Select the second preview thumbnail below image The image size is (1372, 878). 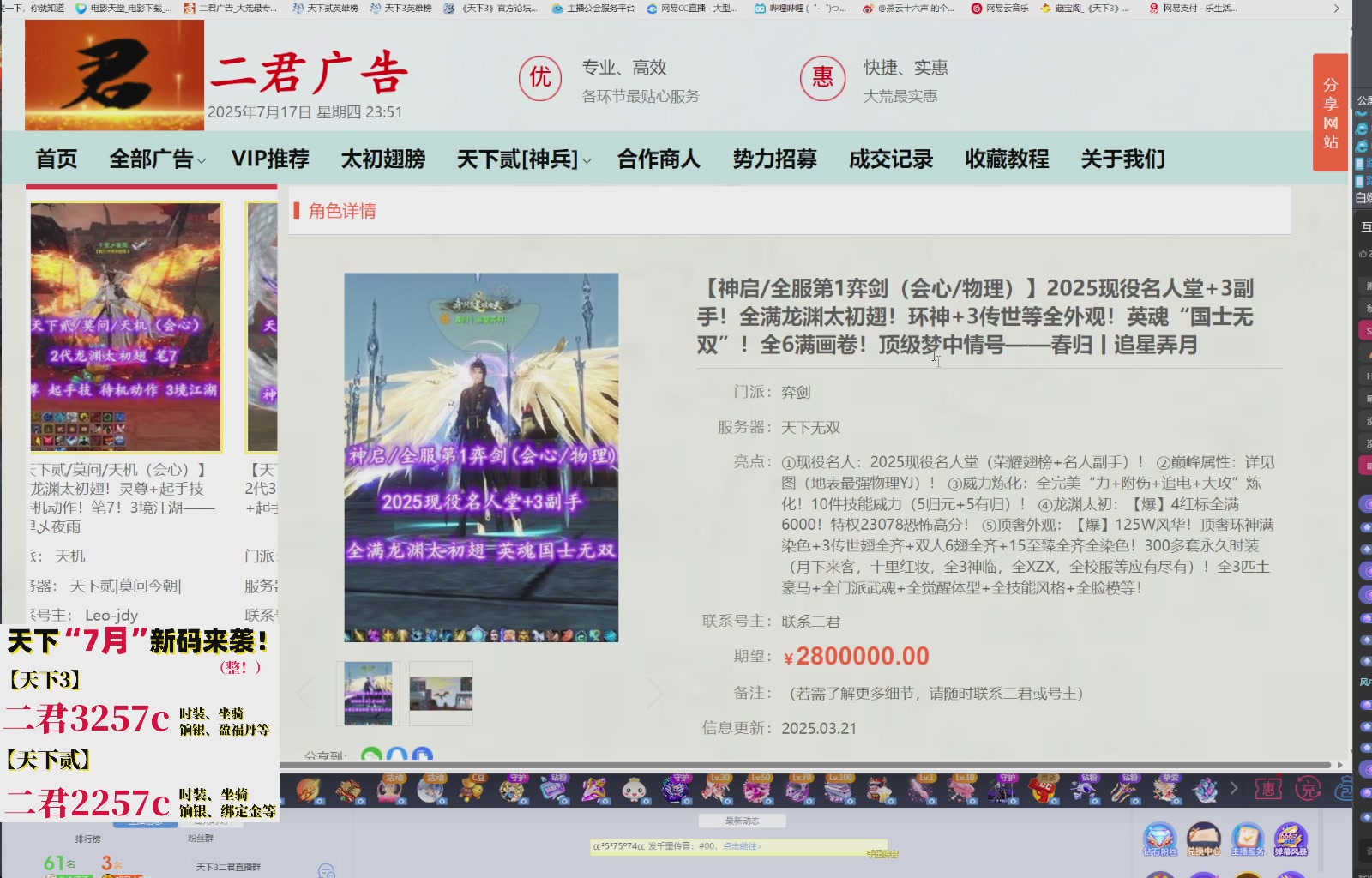pos(441,694)
